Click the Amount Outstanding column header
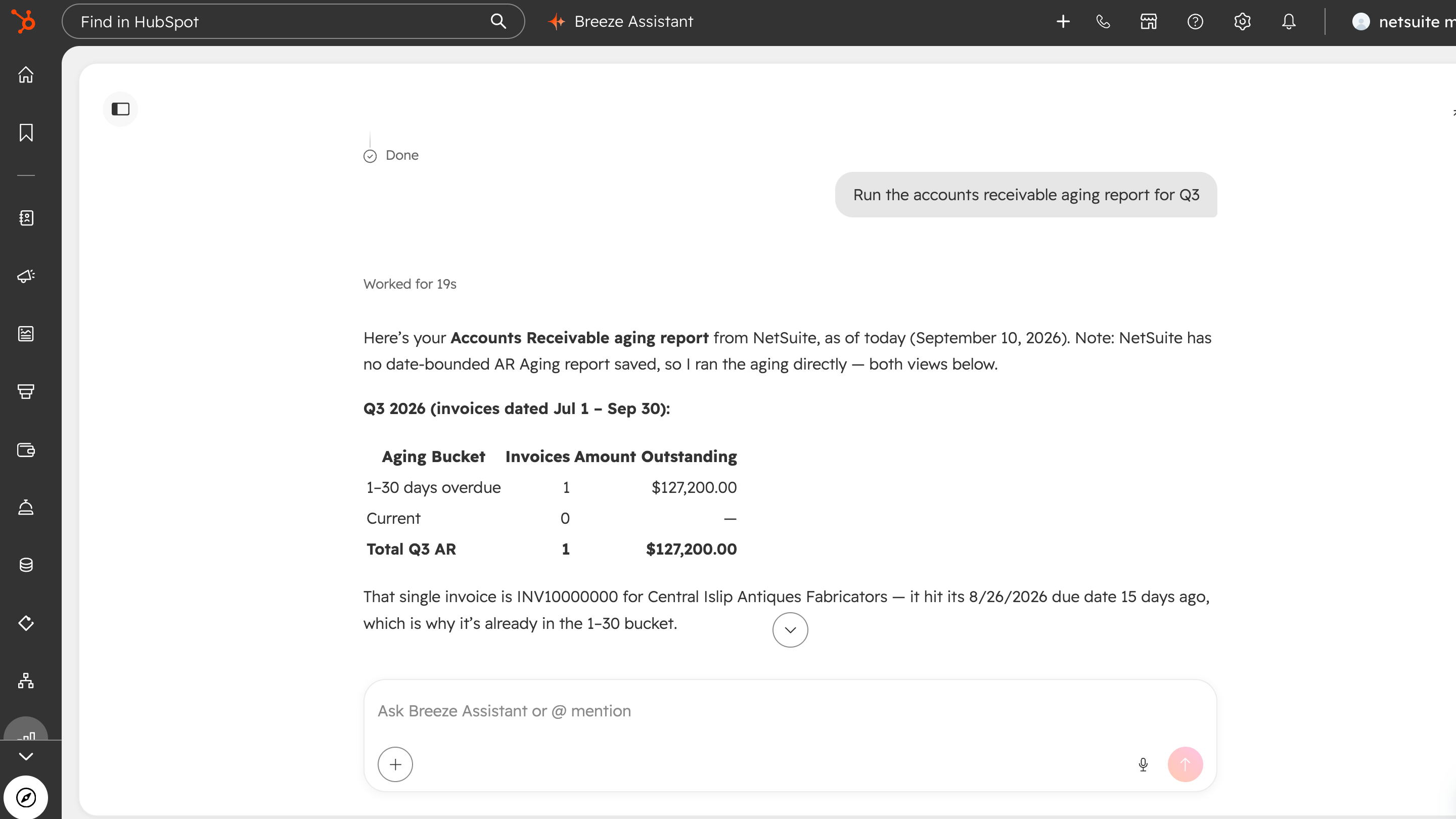Image resolution: width=1456 pixels, height=819 pixels. pos(656,456)
